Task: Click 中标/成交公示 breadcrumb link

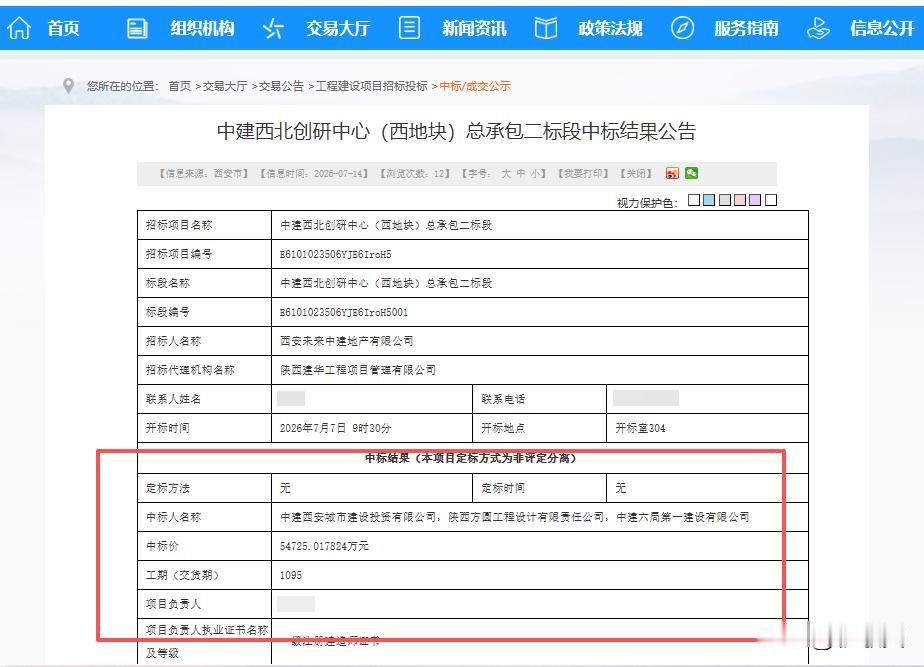Action: 475,86
